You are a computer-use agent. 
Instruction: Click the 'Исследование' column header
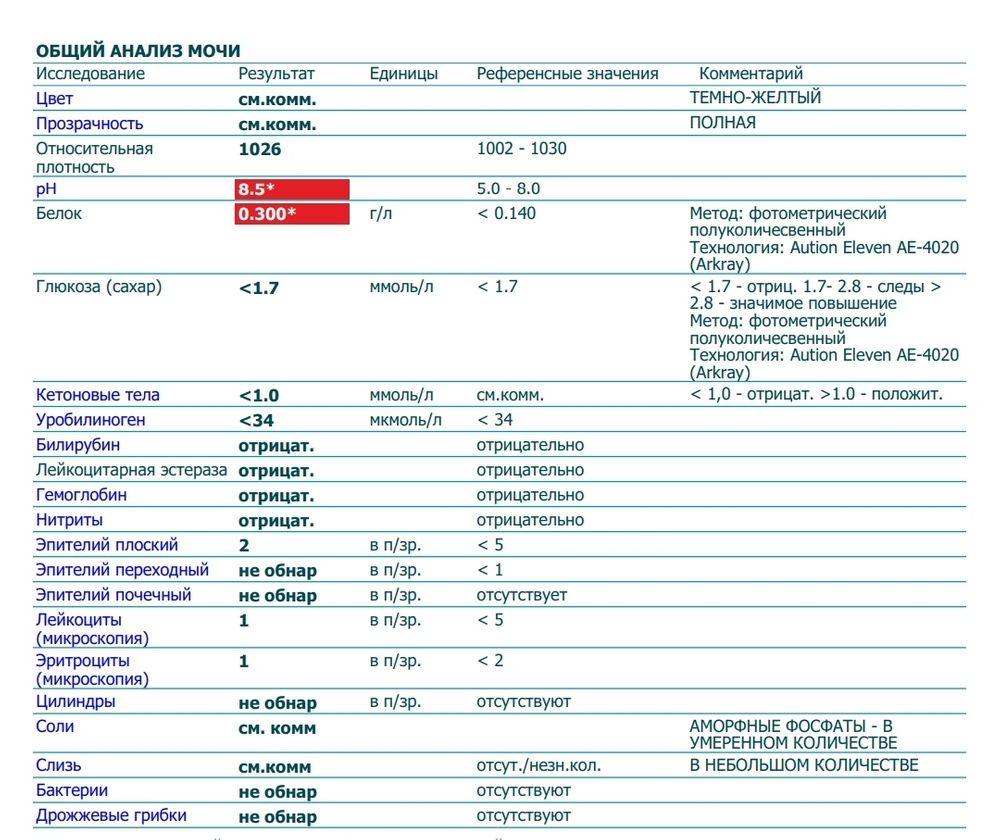pyautogui.click(x=90, y=74)
